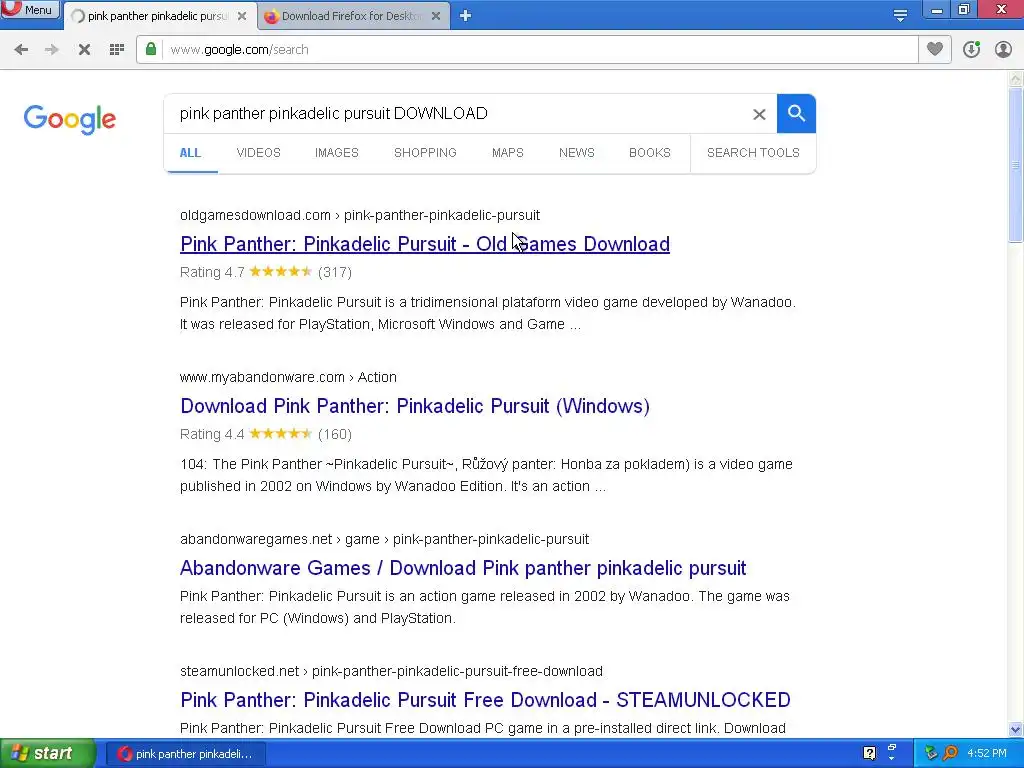The width and height of the screenshot is (1024, 768).
Task: Click the help question mark tray icon
Action: click(869, 753)
